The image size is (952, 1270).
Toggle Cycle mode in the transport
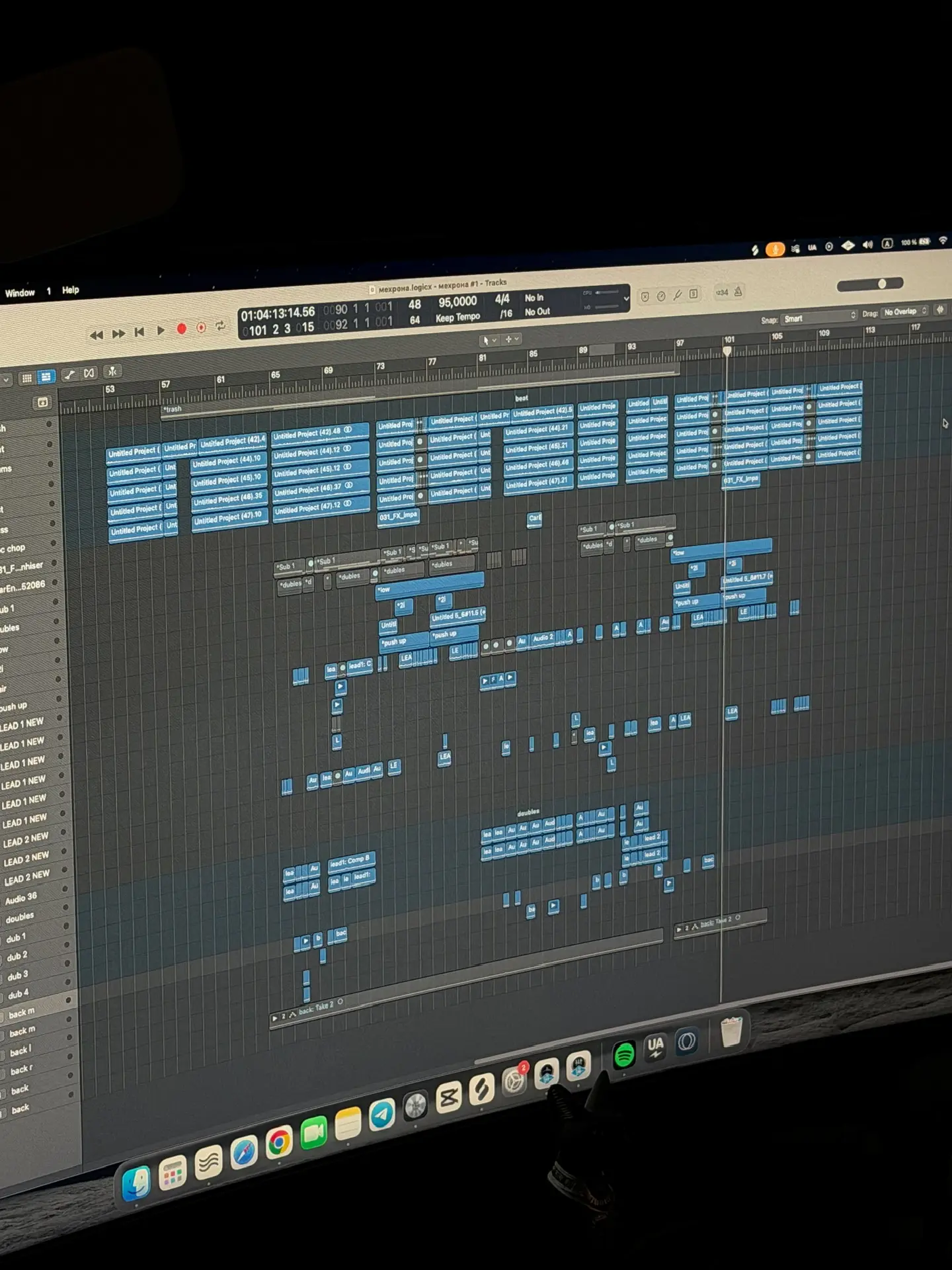[x=221, y=325]
